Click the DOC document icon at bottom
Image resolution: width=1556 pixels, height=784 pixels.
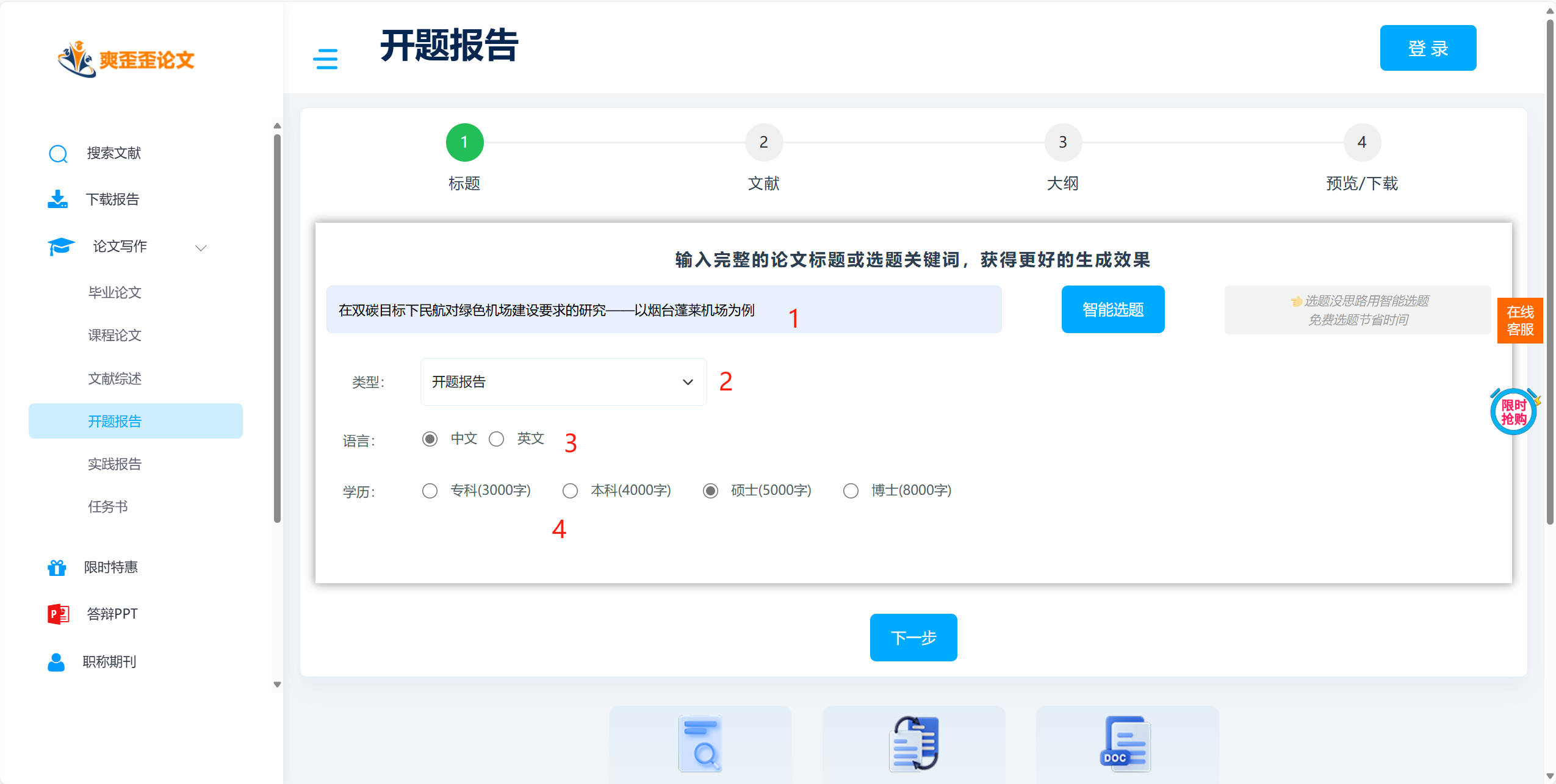(x=1126, y=743)
